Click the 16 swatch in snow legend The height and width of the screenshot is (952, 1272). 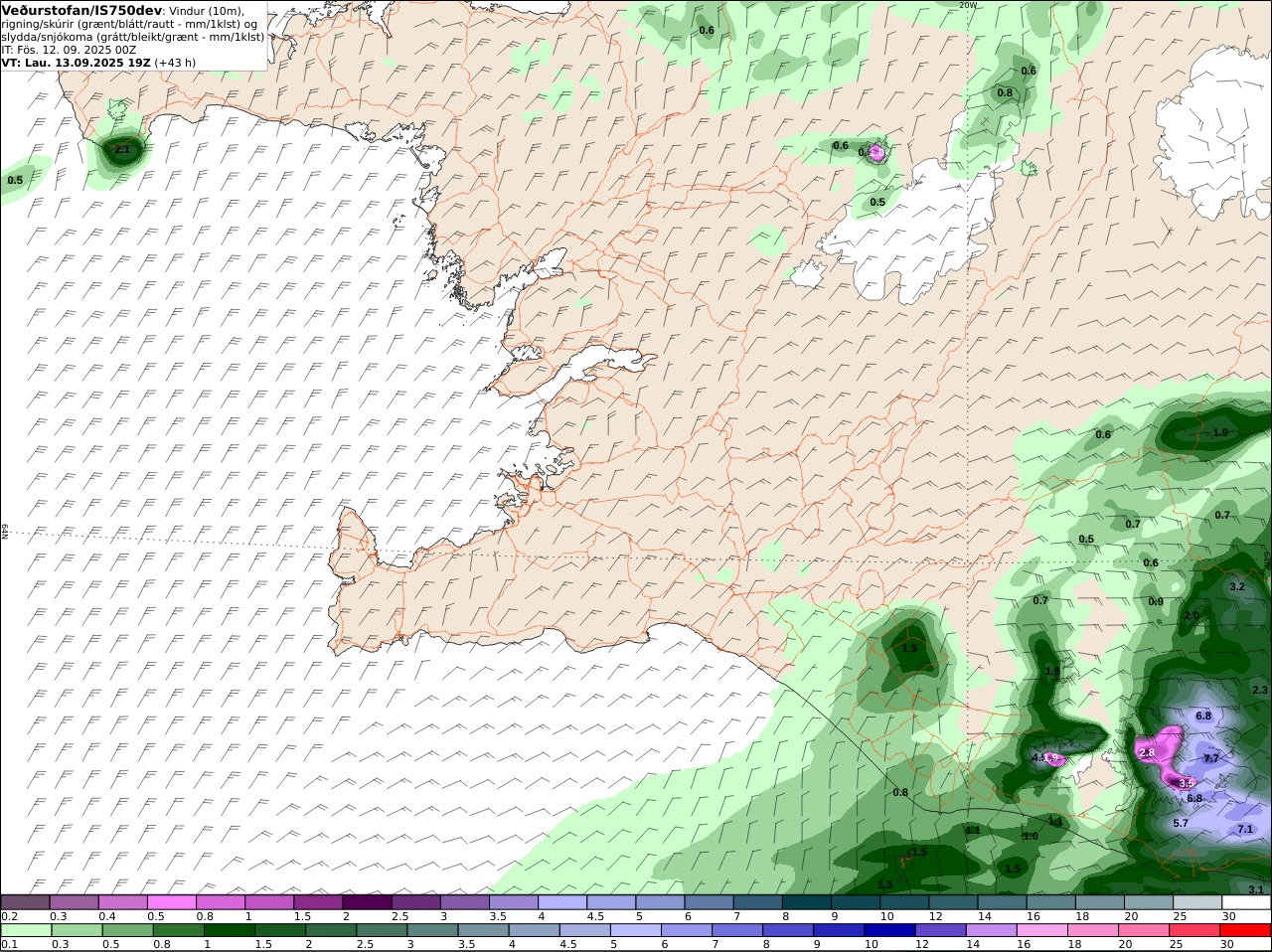1050,902
